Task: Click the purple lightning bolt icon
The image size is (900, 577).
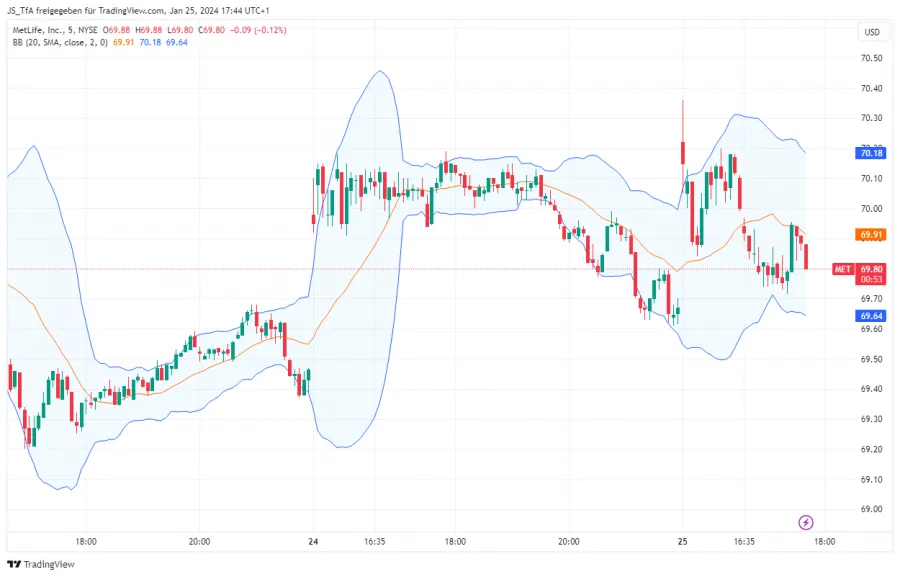Action: 806,522
